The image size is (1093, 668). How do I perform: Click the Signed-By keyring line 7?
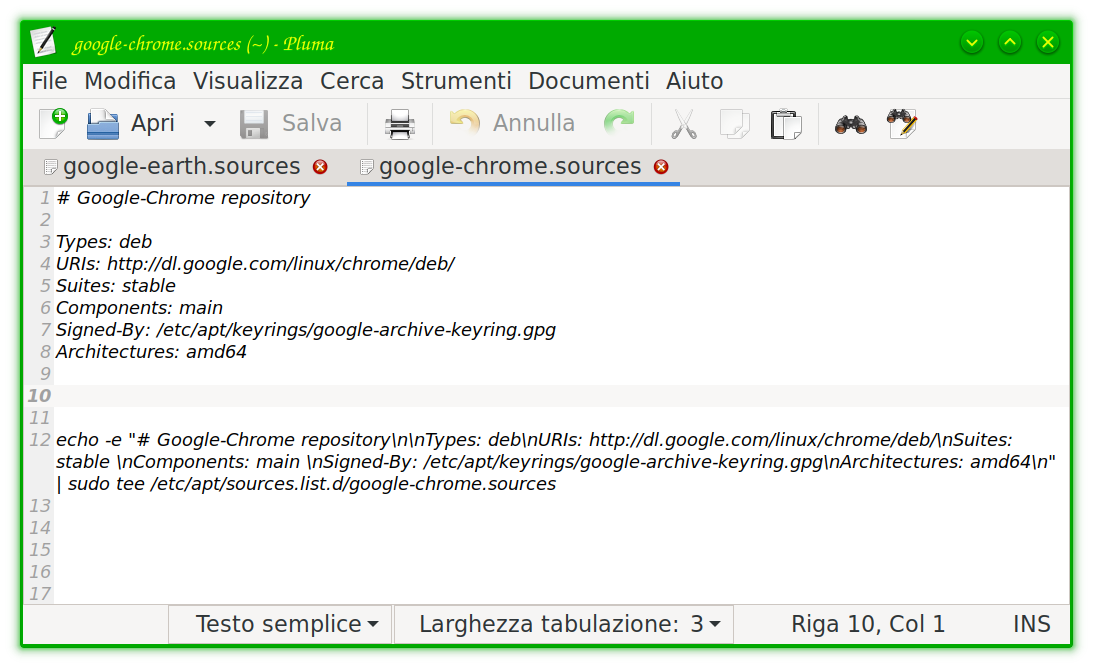(x=306, y=330)
